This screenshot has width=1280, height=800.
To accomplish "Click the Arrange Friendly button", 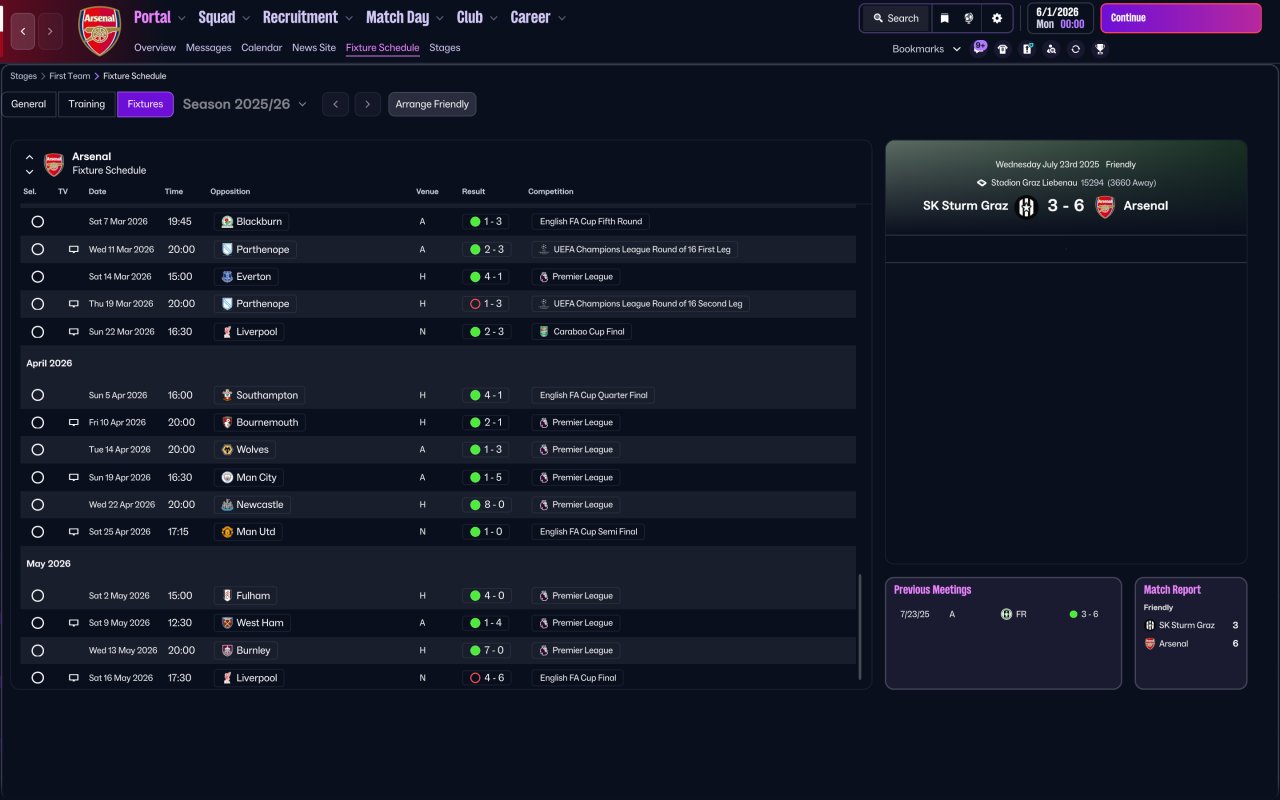I will (432, 104).
